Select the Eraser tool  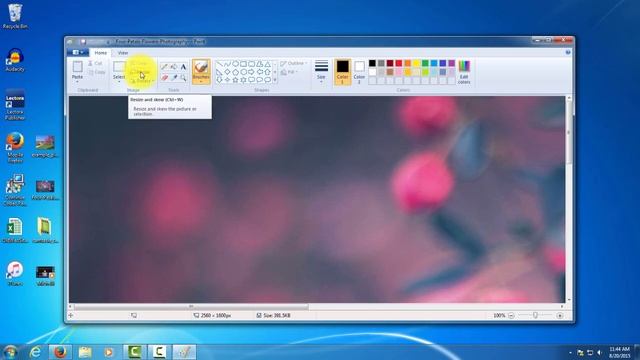(164, 78)
